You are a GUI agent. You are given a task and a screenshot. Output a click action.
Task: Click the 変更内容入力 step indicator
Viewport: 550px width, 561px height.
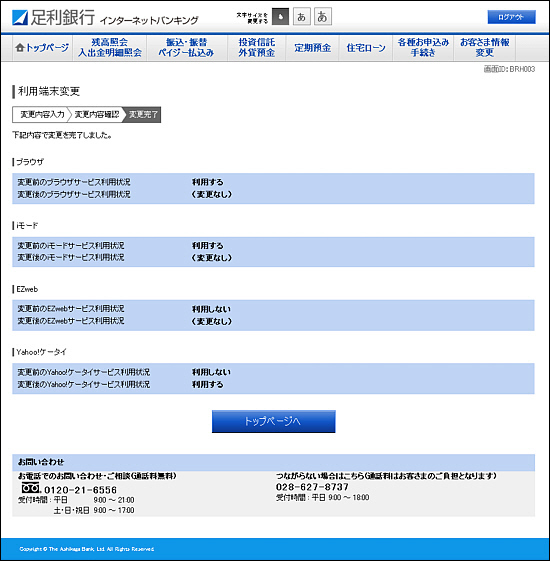click(x=42, y=114)
